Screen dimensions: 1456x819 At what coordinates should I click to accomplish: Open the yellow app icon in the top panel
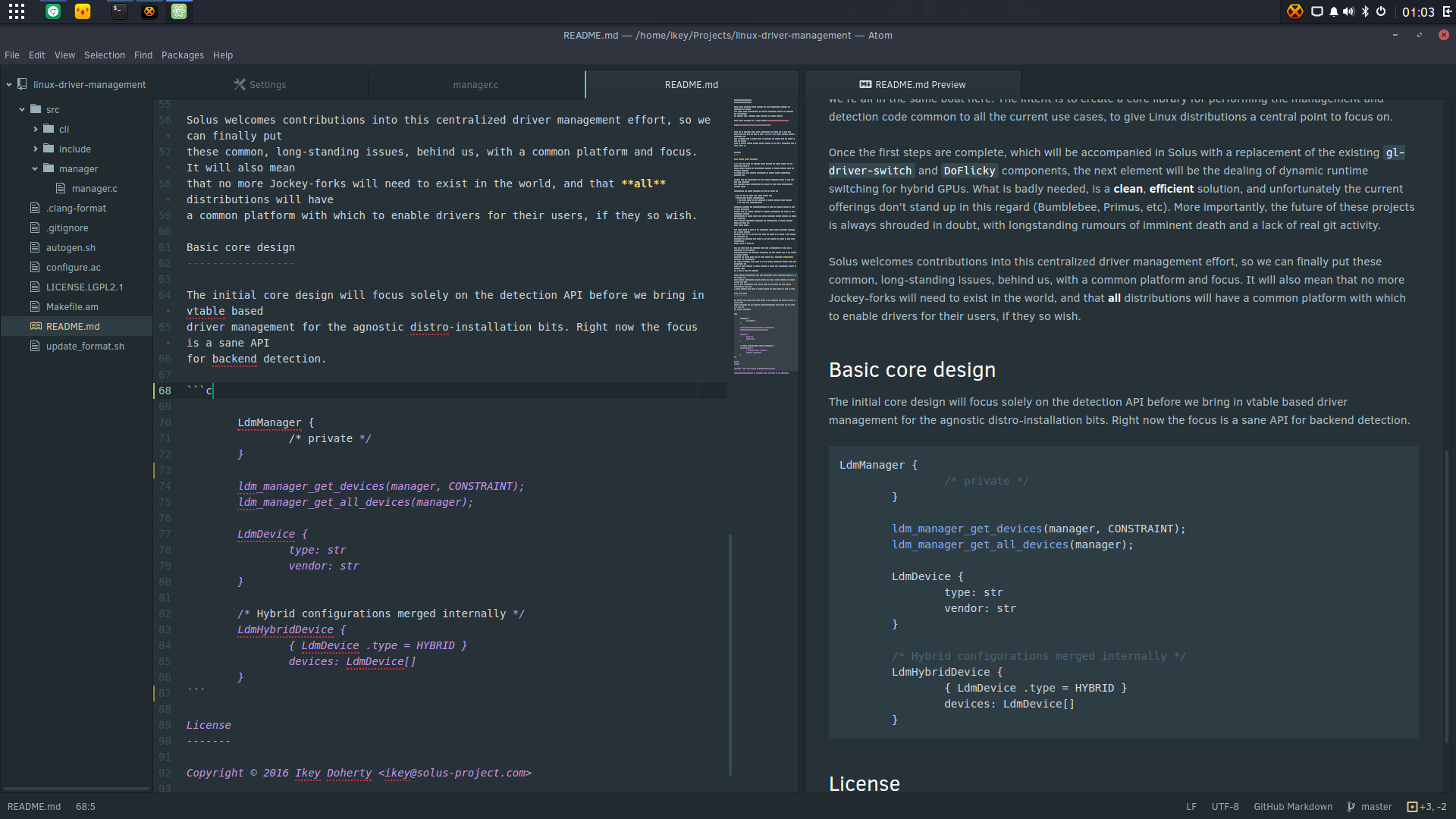[83, 11]
